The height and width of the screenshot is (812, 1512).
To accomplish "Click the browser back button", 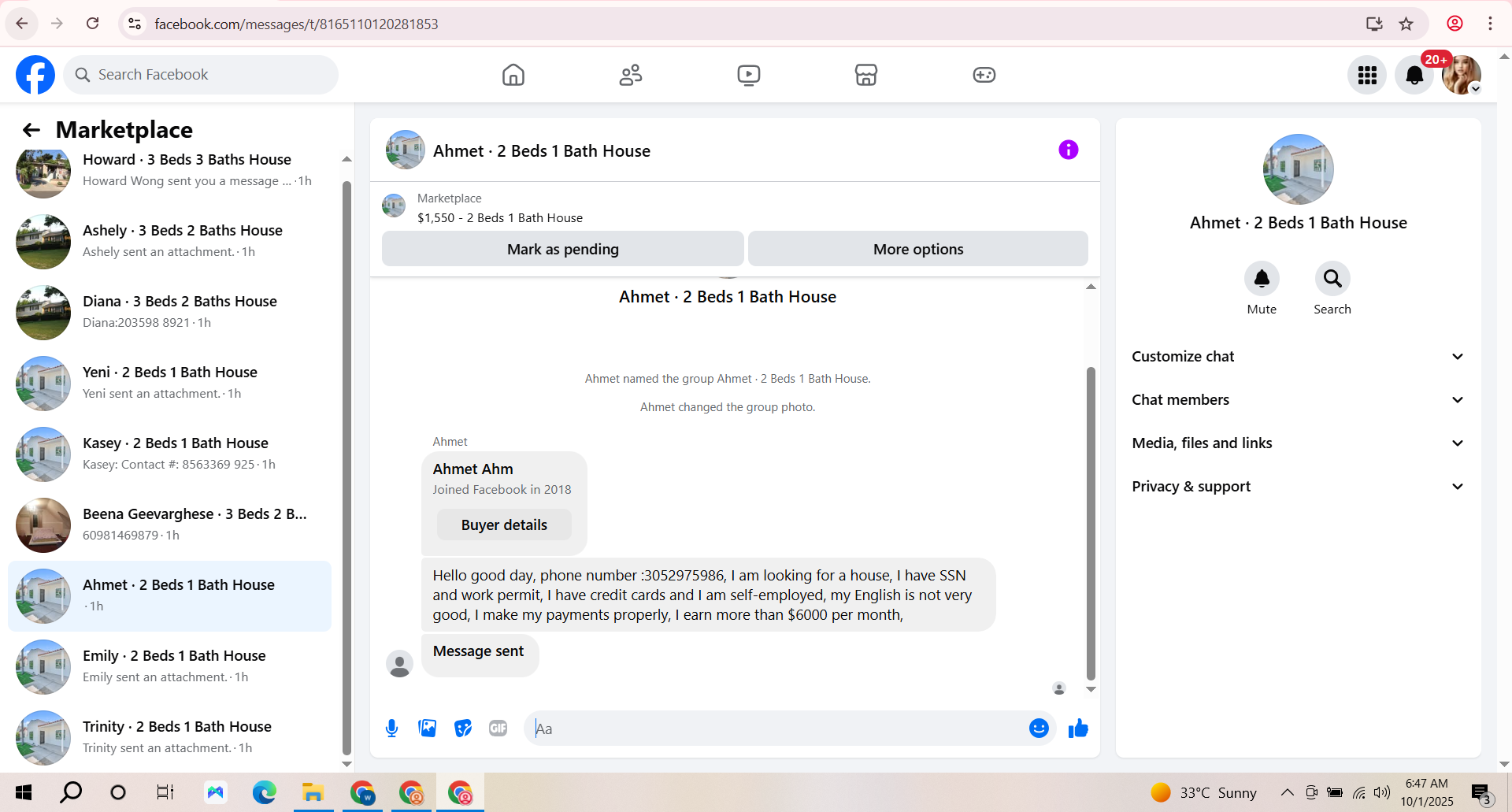I will pyautogui.click(x=21, y=24).
